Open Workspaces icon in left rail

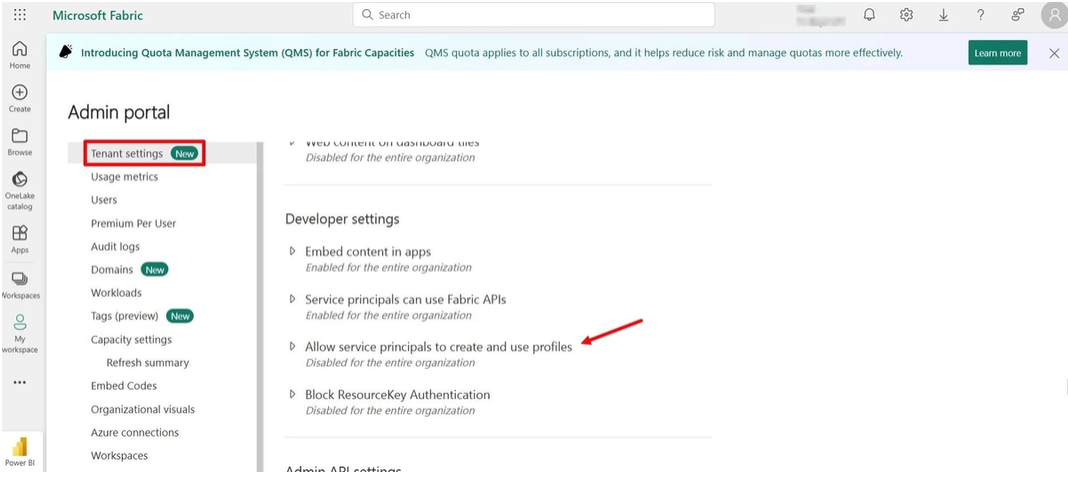tap(20, 285)
